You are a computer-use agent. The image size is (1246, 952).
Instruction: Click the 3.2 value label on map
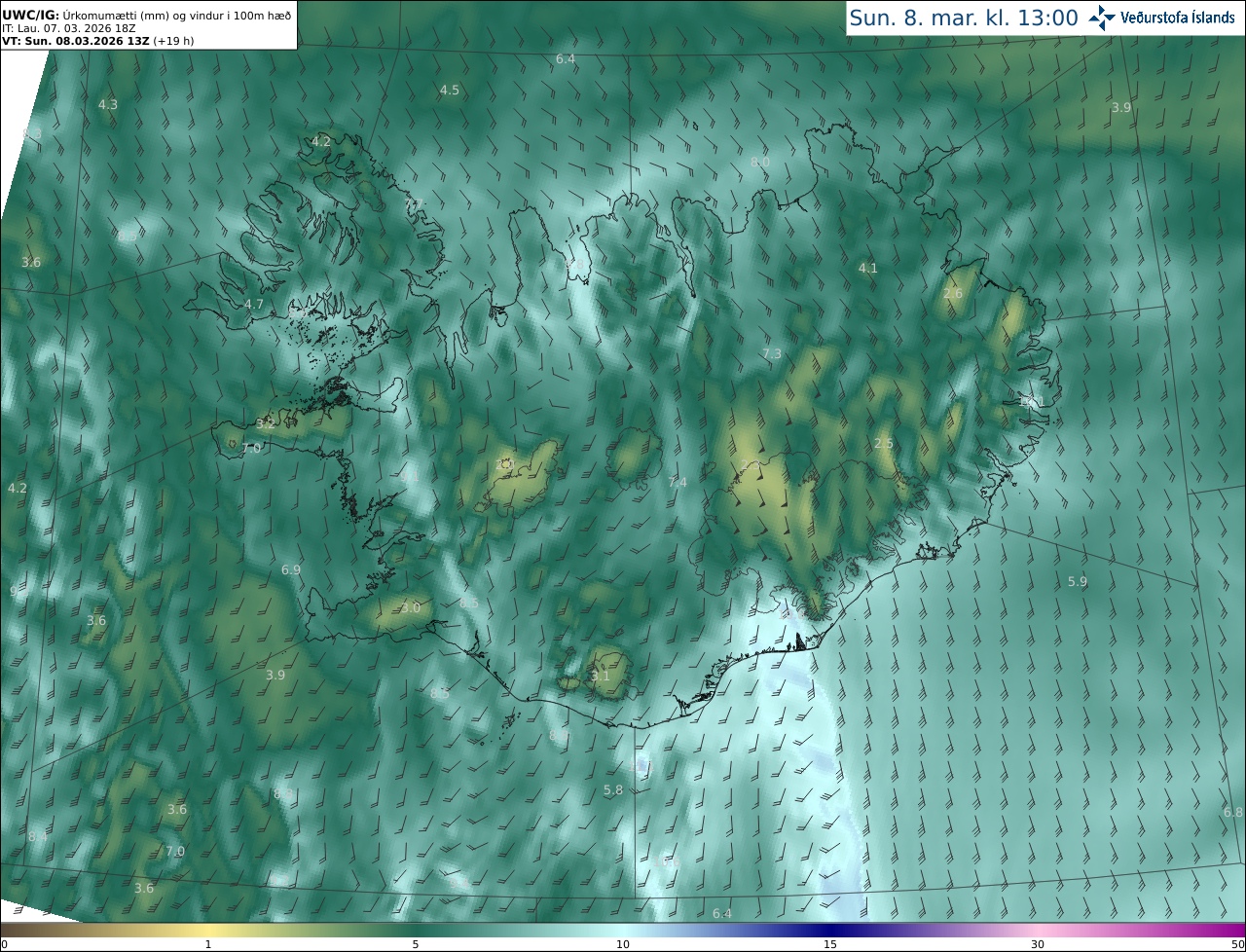point(266,423)
